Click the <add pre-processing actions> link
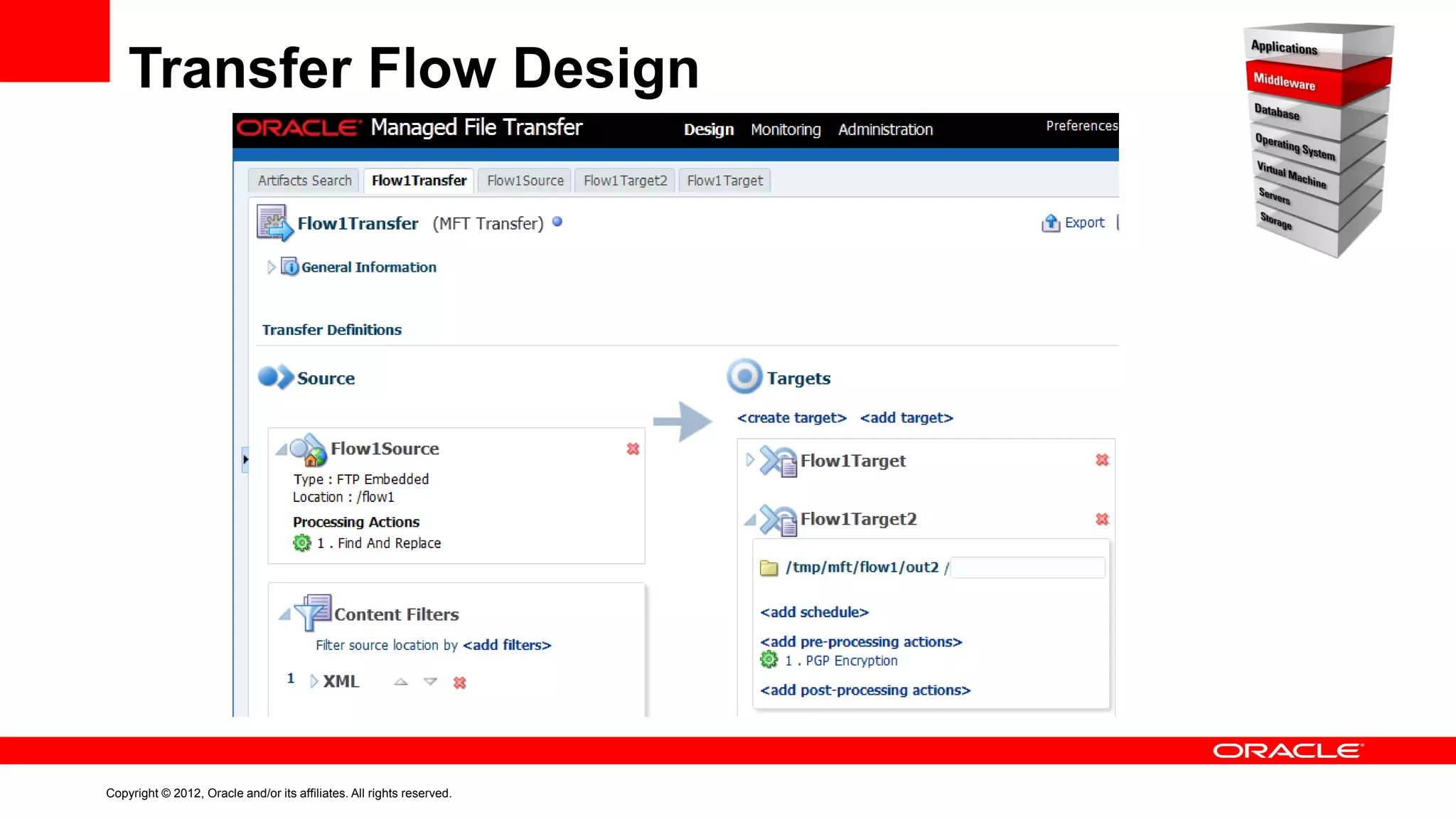Viewport: 1456px width, 819px height. pos(861,642)
